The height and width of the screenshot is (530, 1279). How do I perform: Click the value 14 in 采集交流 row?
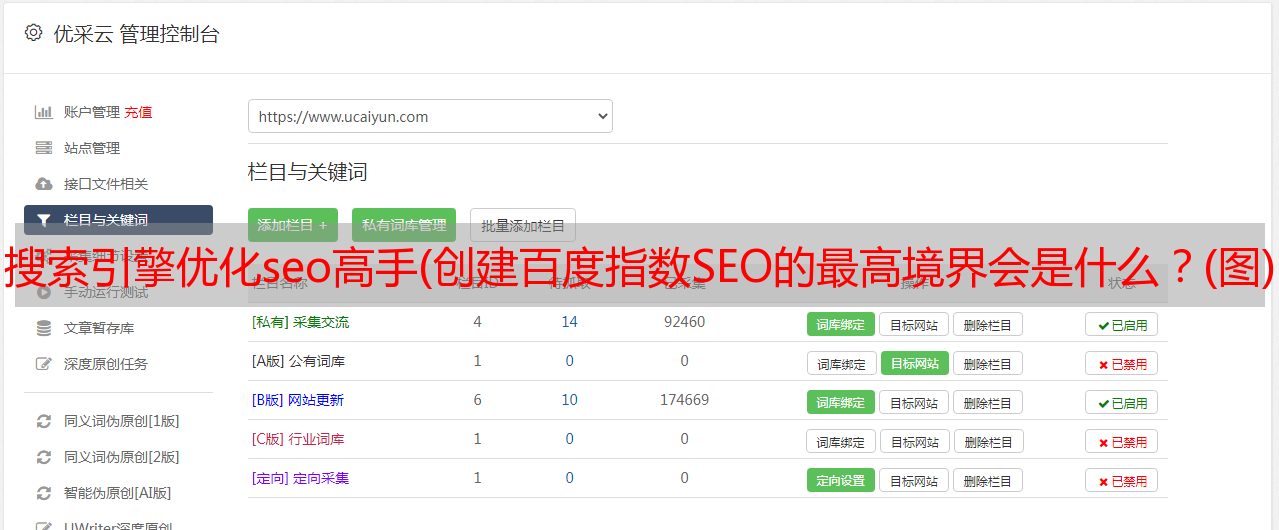tap(570, 322)
